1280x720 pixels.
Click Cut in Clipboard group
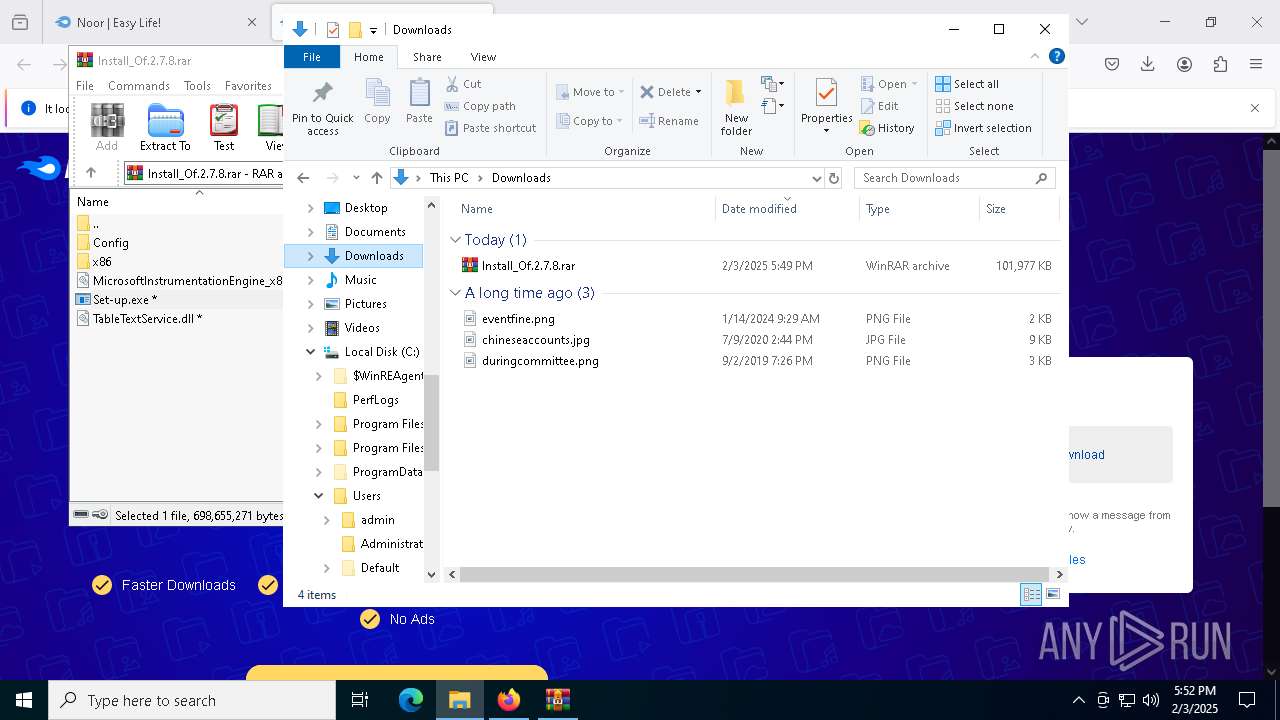(x=463, y=84)
